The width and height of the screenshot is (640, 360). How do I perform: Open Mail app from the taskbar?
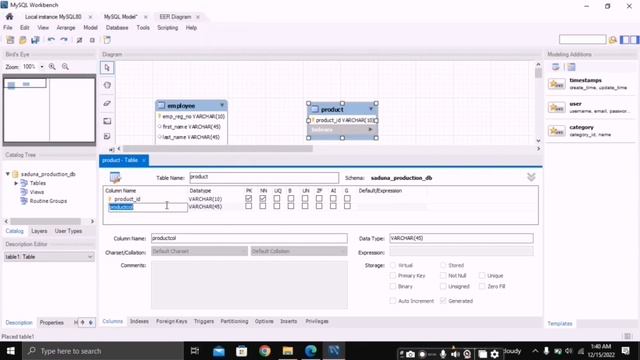(x=219, y=351)
